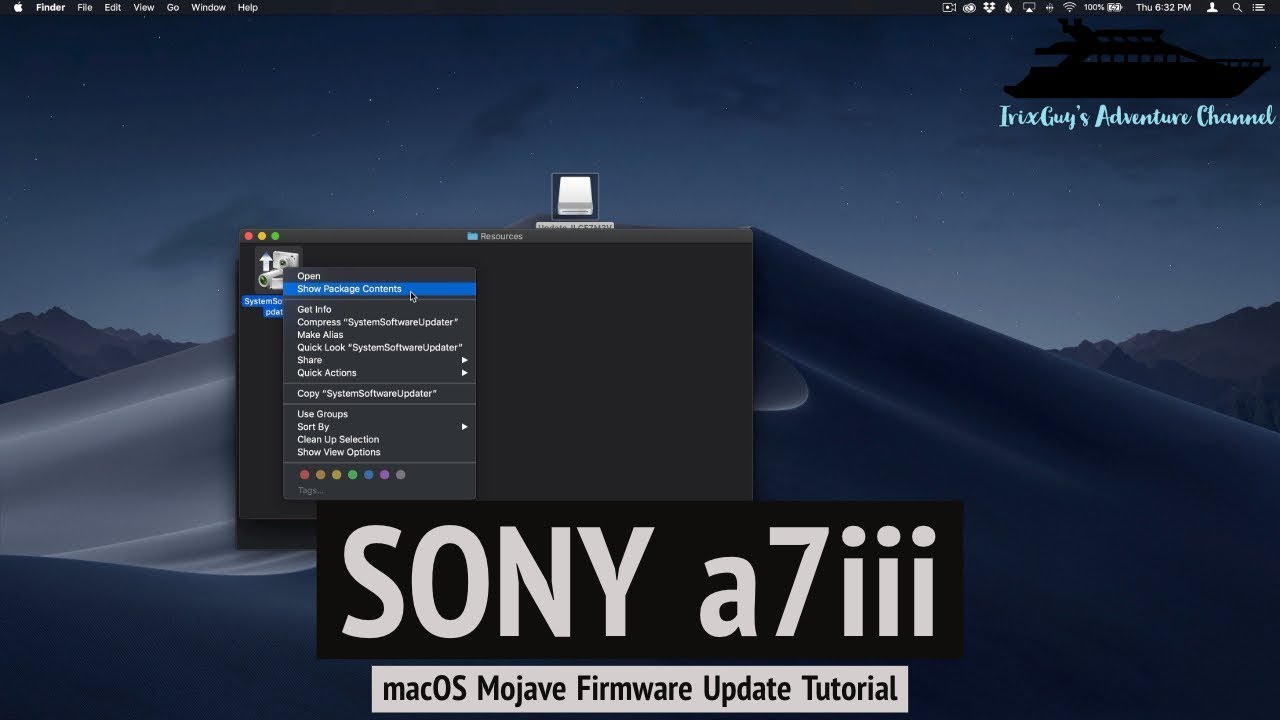Open the File menu

click(85, 7)
